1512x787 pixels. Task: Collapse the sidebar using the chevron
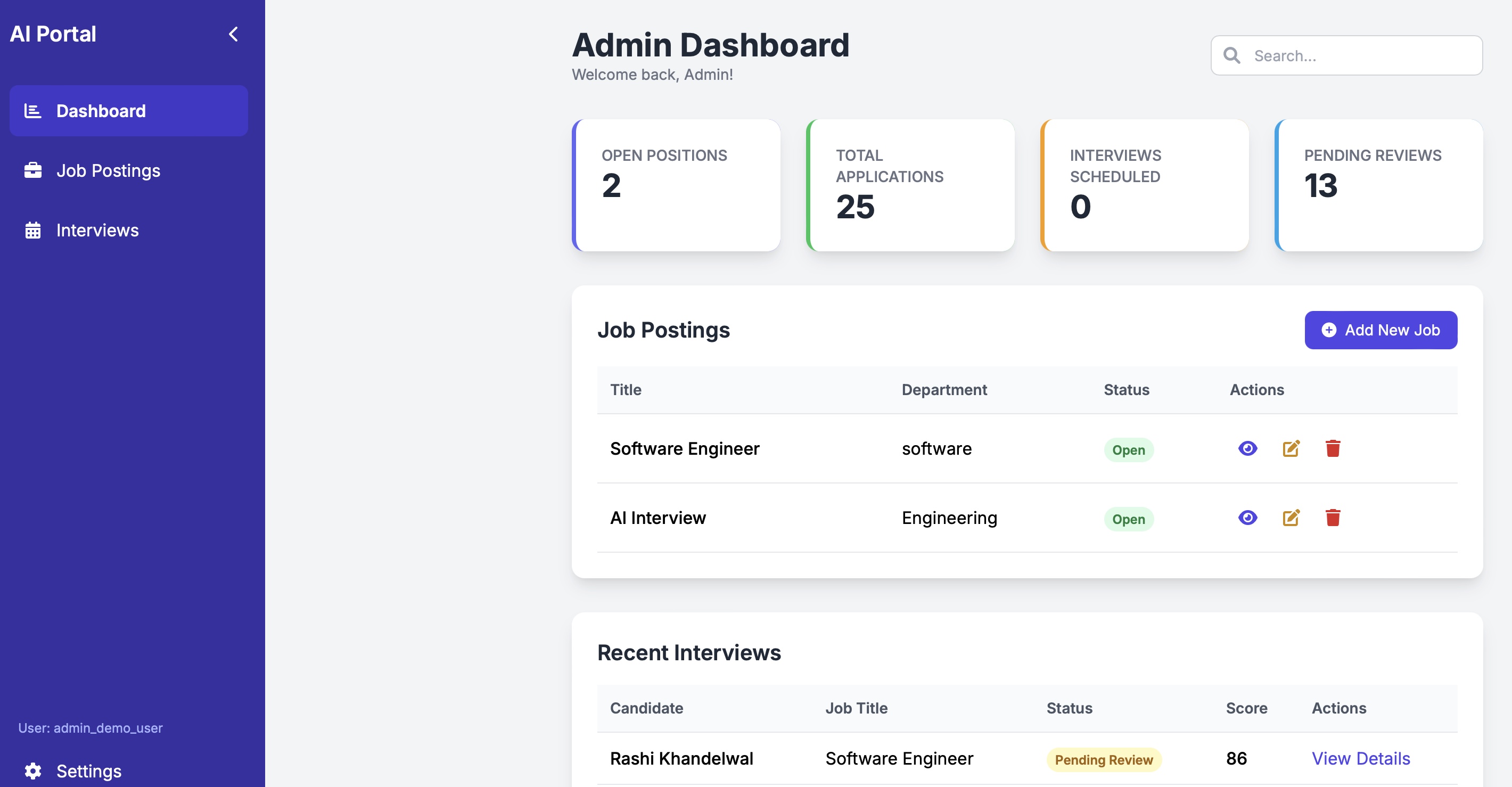coord(233,34)
